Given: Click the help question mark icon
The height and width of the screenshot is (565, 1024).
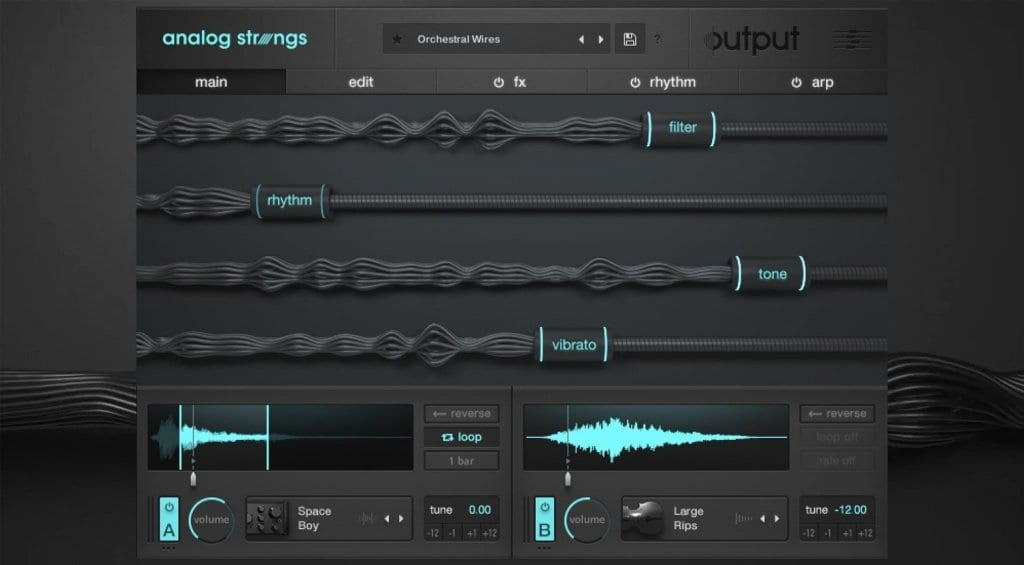Looking at the screenshot, I should [657, 40].
